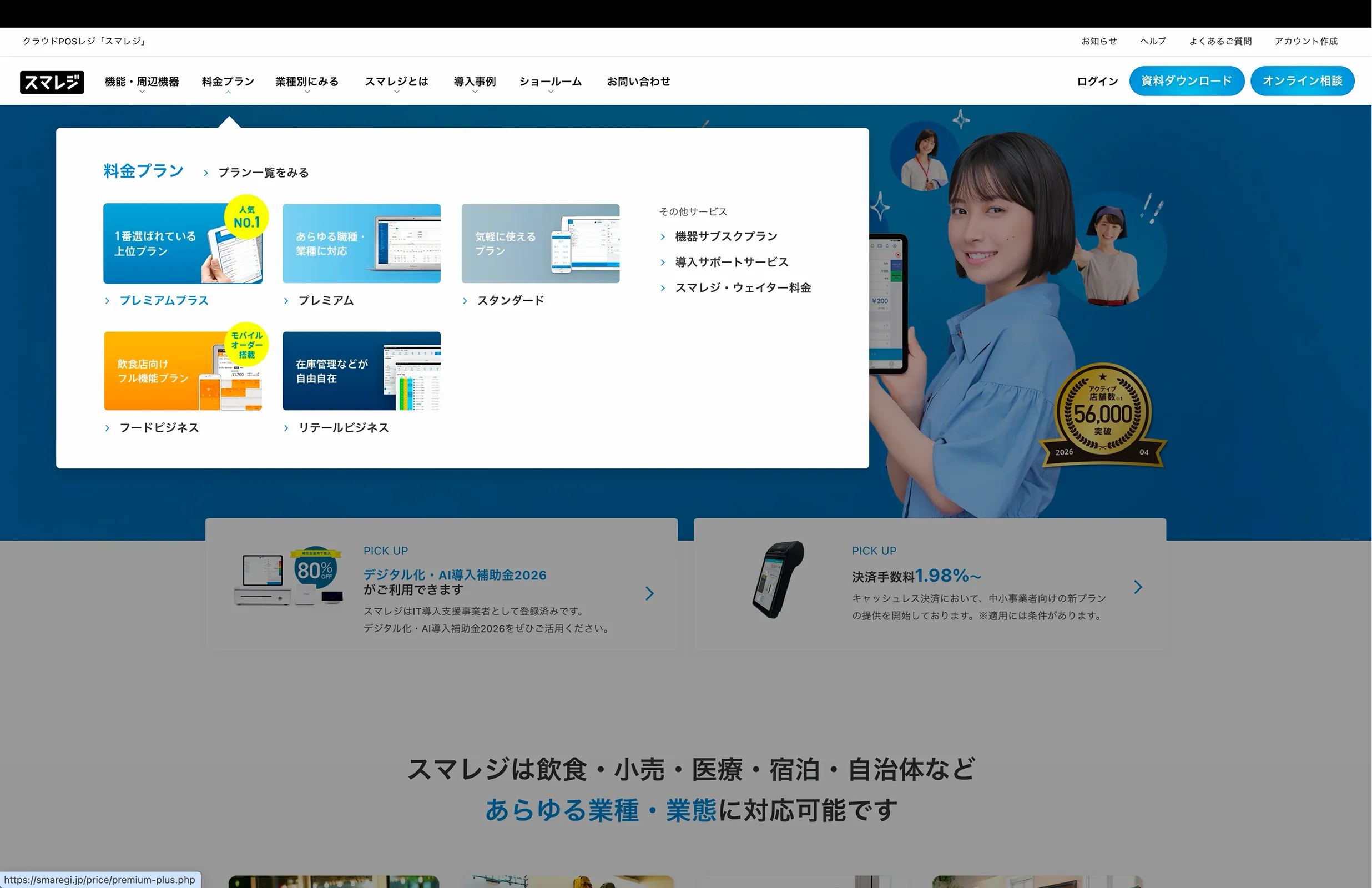Open the ヘルプ link
Image resolution: width=1372 pixels, height=888 pixels.
click(x=1153, y=42)
